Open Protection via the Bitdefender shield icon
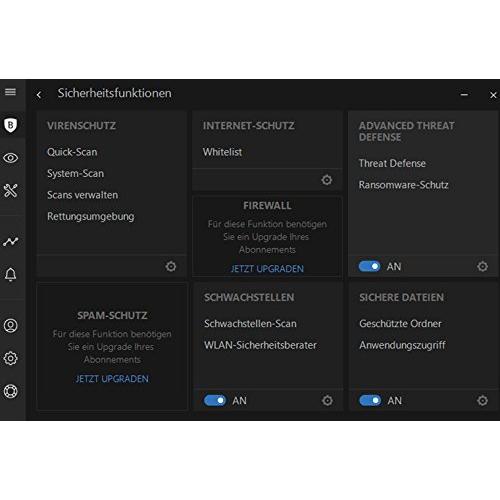 10,125
